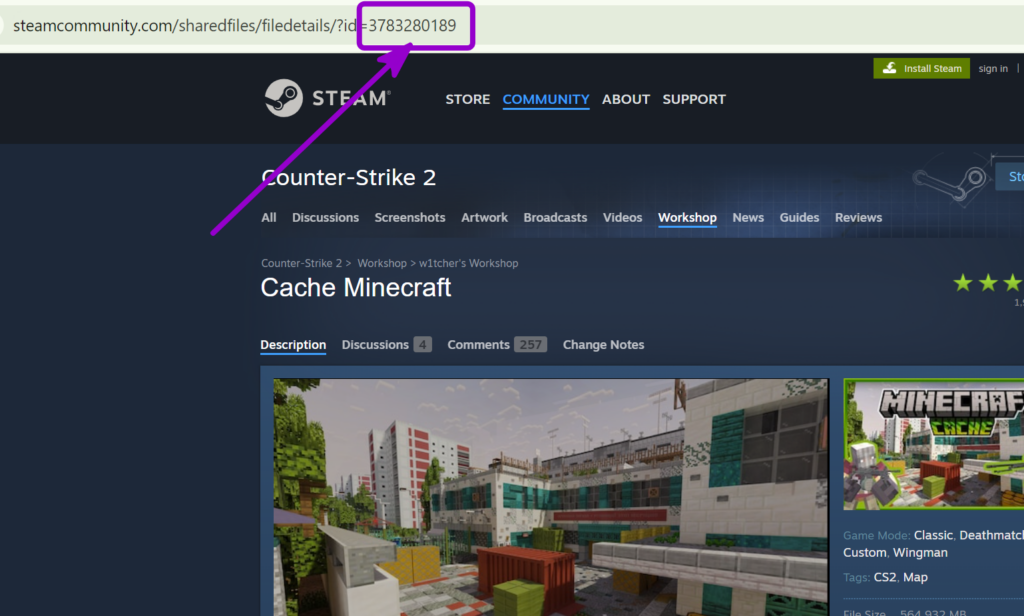Viewport: 1024px width, 616px height.
Task: Click the large Cache Minecraft screenshot
Action: 551,497
